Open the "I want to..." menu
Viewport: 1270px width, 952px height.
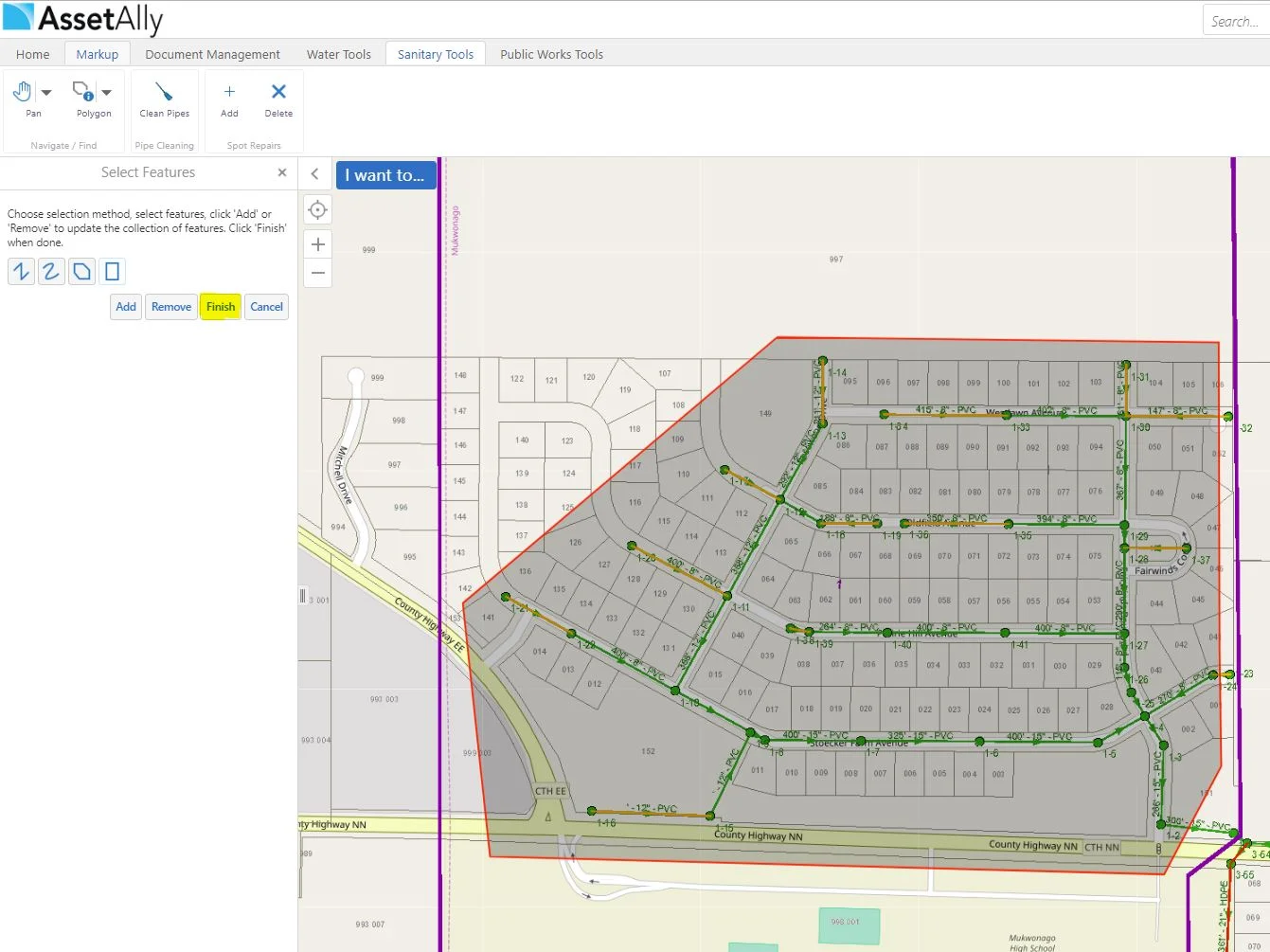385,175
